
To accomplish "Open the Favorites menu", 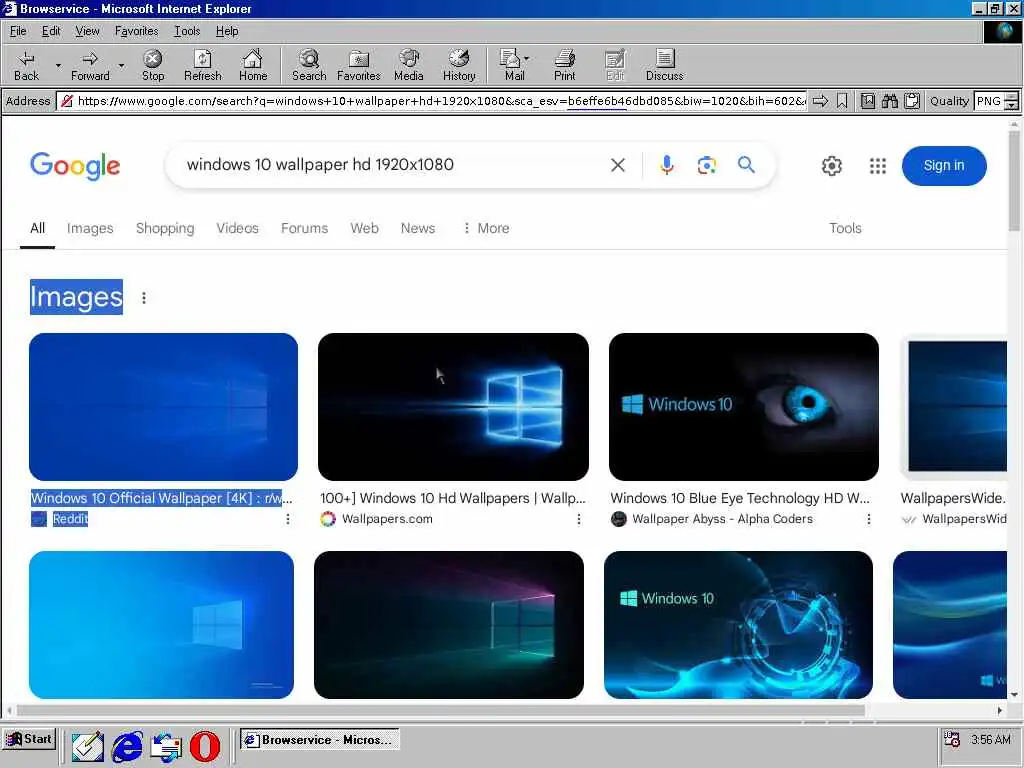I will coord(136,31).
